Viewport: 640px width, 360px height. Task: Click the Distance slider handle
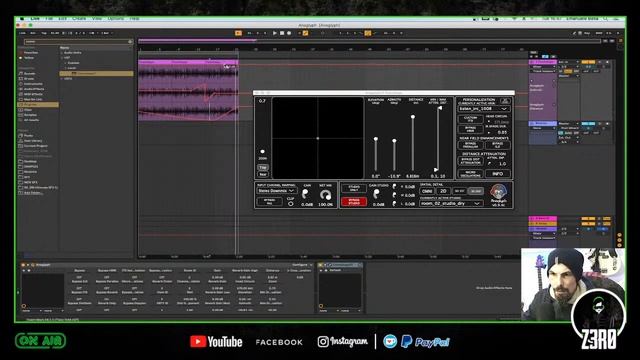point(413,117)
